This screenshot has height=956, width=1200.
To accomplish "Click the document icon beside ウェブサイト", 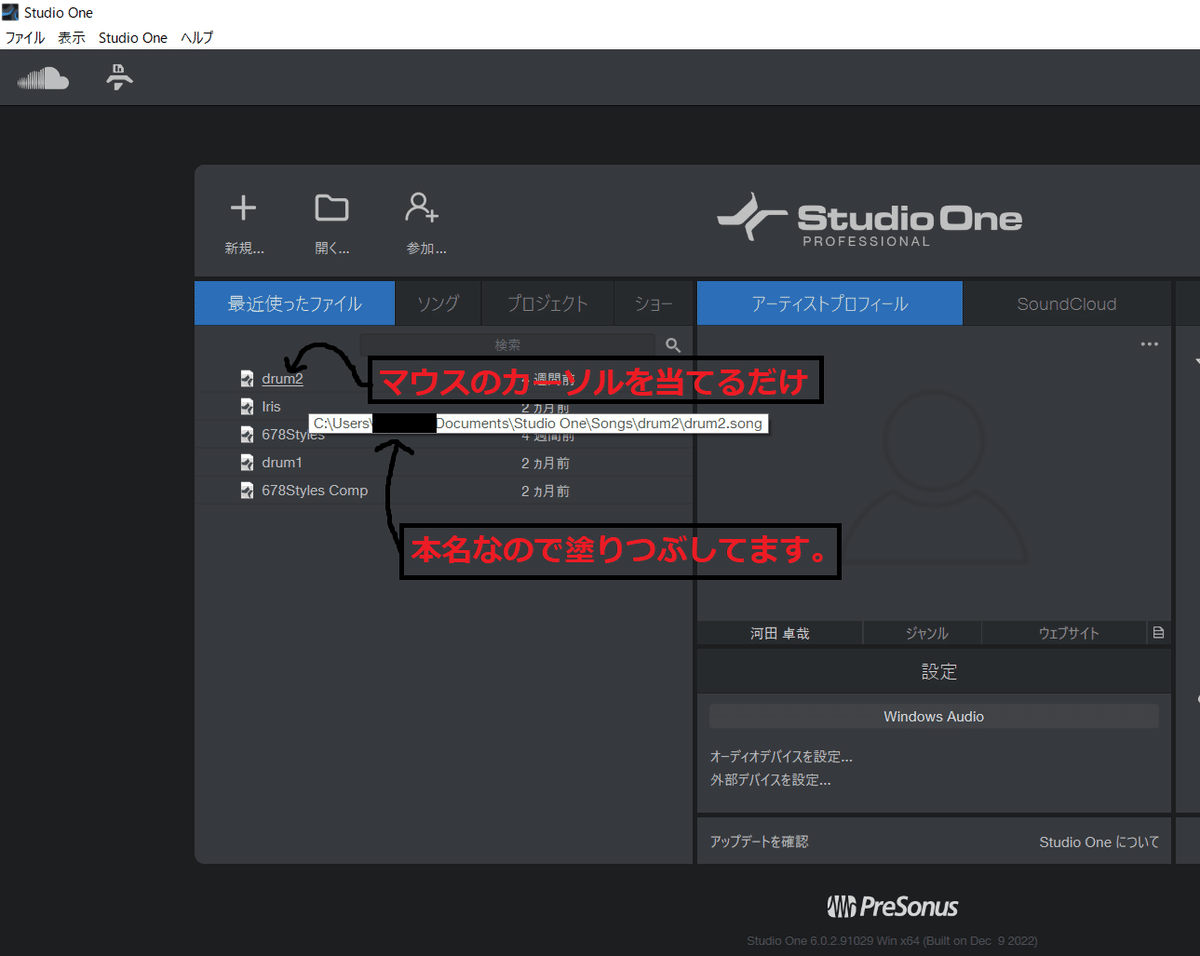I will point(1159,633).
